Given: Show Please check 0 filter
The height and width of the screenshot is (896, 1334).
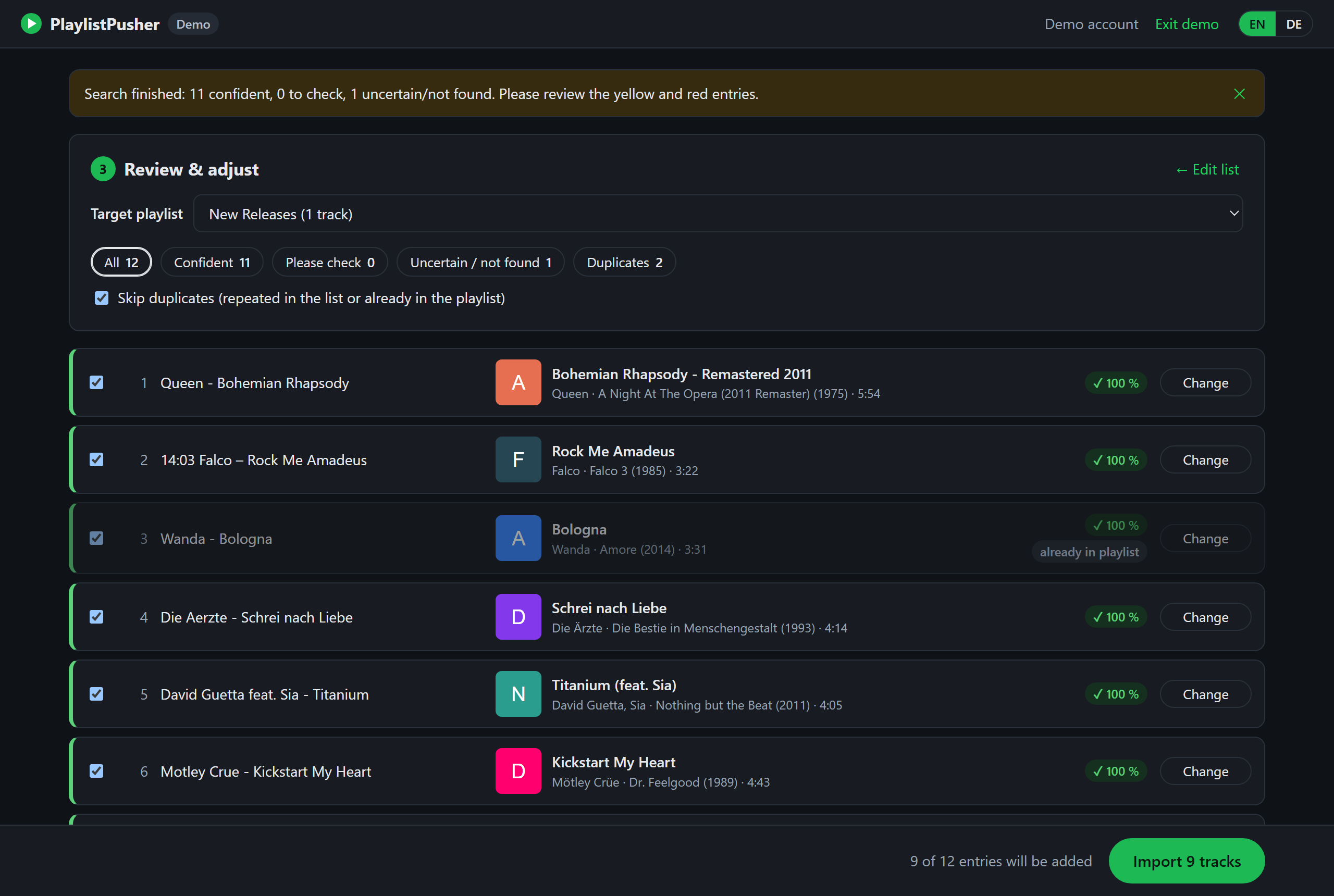Looking at the screenshot, I should coord(330,262).
